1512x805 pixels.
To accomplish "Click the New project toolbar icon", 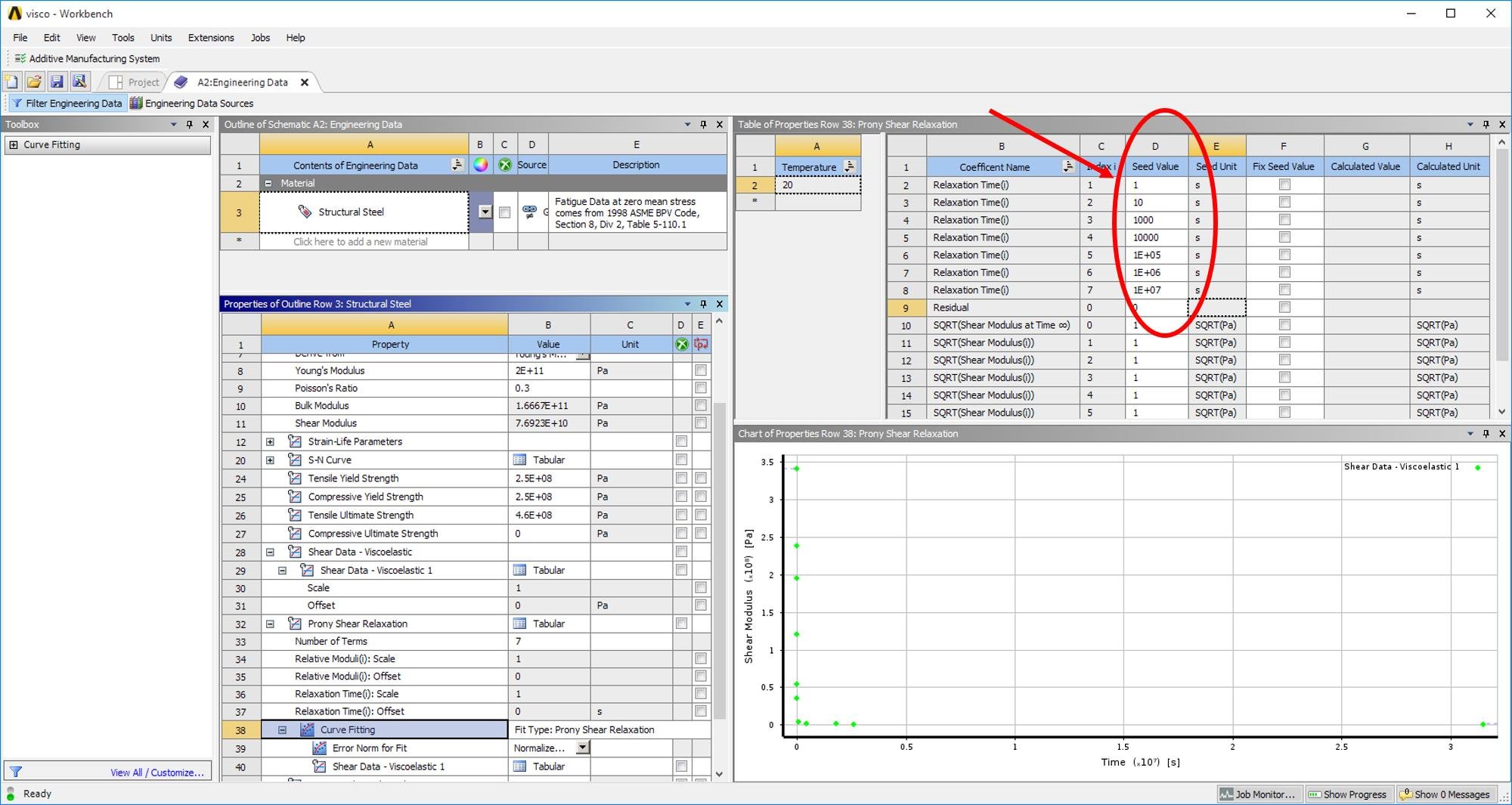I will tap(11, 82).
